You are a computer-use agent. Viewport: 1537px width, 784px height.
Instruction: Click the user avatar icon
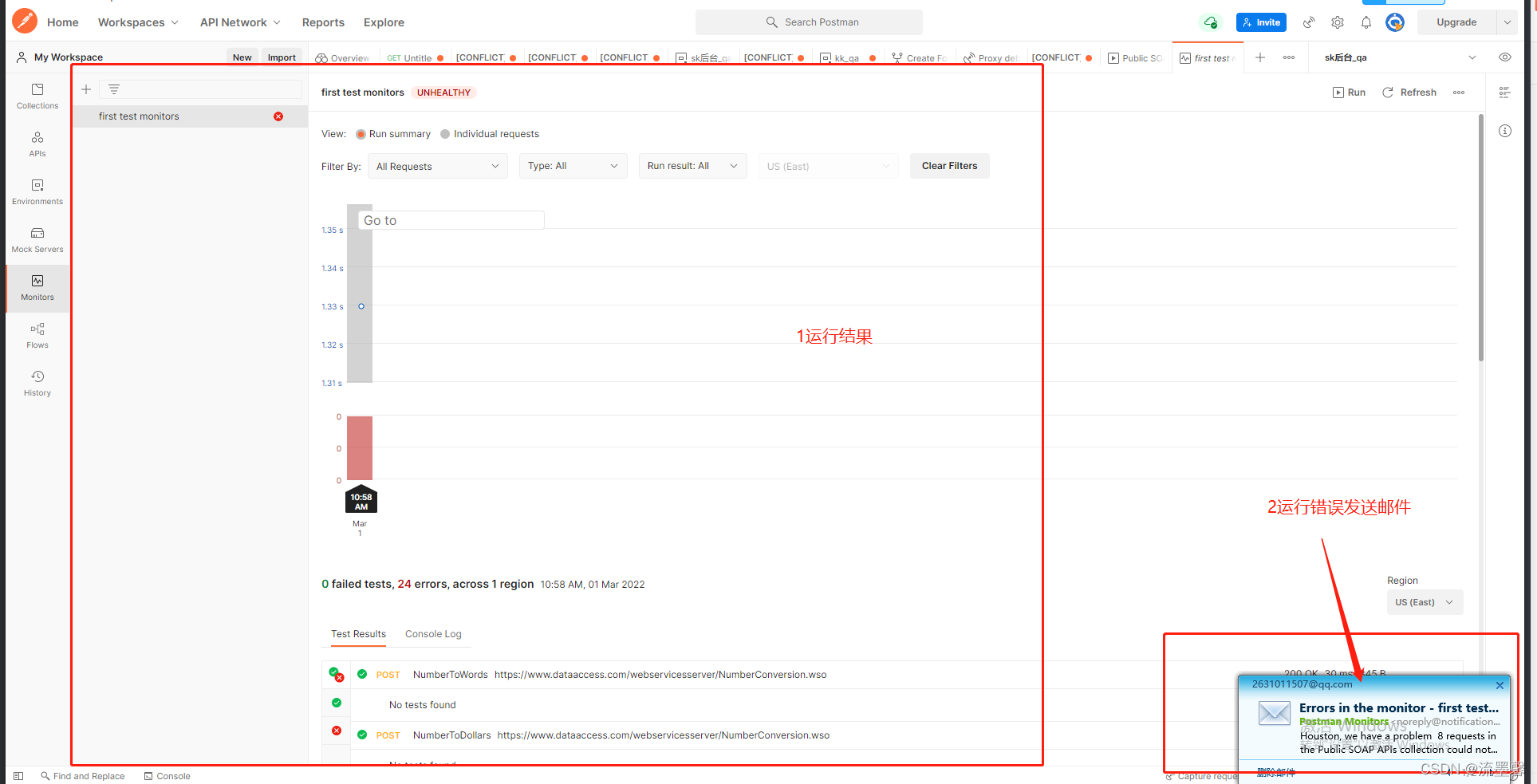pyautogui.click(x=1395, y=22)
